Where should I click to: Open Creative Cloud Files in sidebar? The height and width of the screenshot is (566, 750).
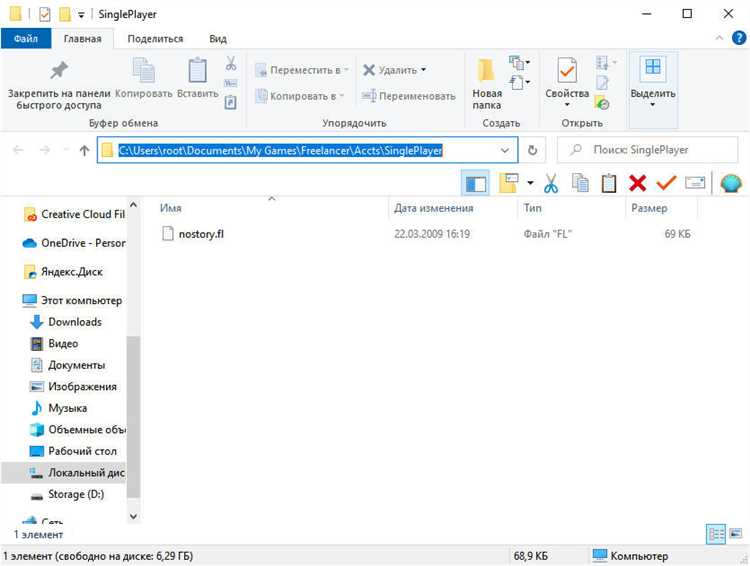tap(75, 214)
